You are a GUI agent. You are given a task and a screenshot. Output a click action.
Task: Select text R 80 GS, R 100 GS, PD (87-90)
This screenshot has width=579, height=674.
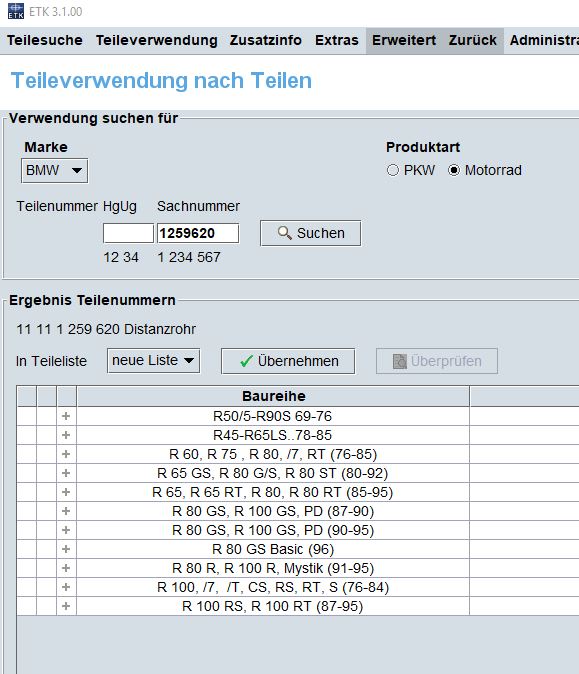(x=273, y=511)
